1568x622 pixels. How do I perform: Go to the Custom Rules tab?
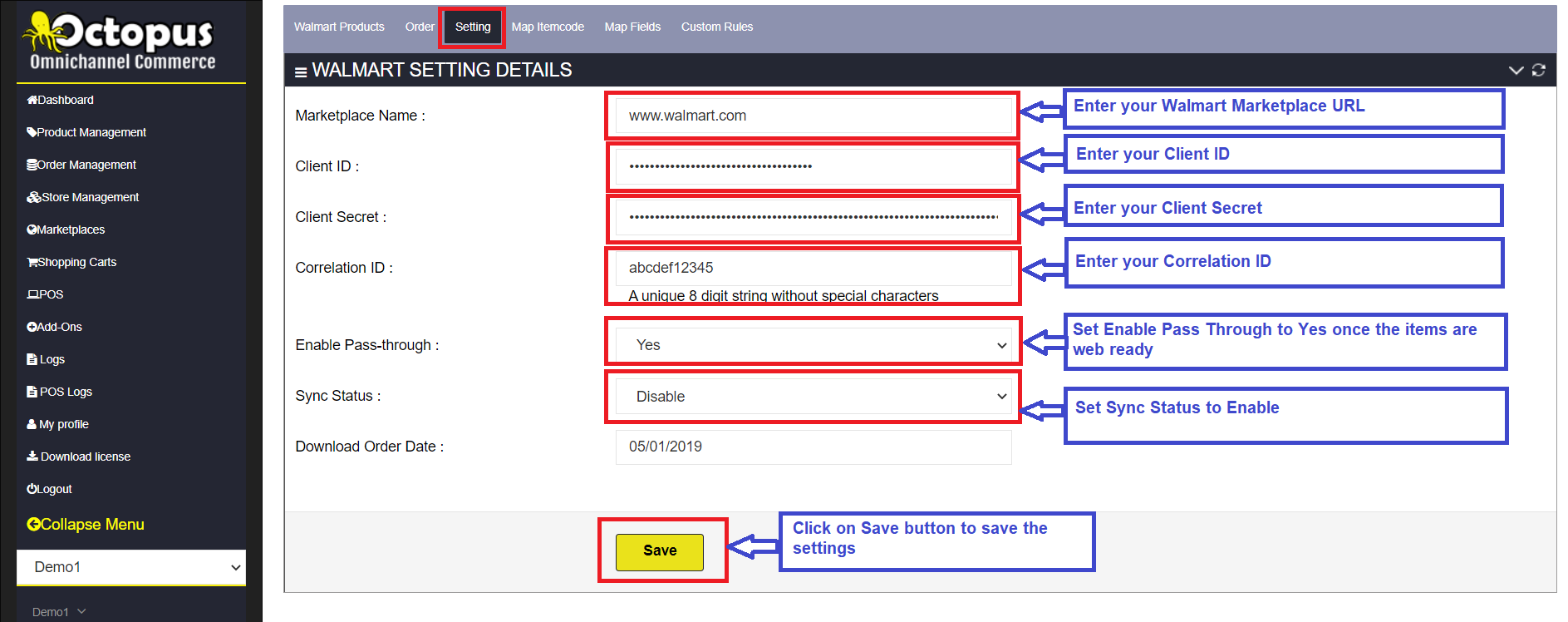point(717,27)
